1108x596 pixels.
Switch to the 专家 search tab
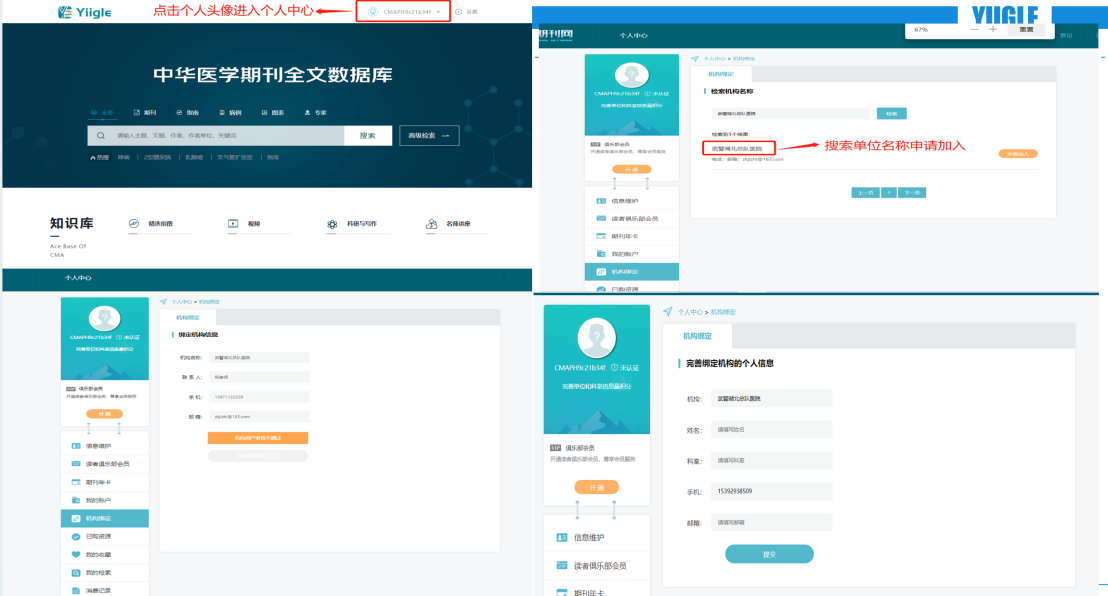[x=316, y=113]
